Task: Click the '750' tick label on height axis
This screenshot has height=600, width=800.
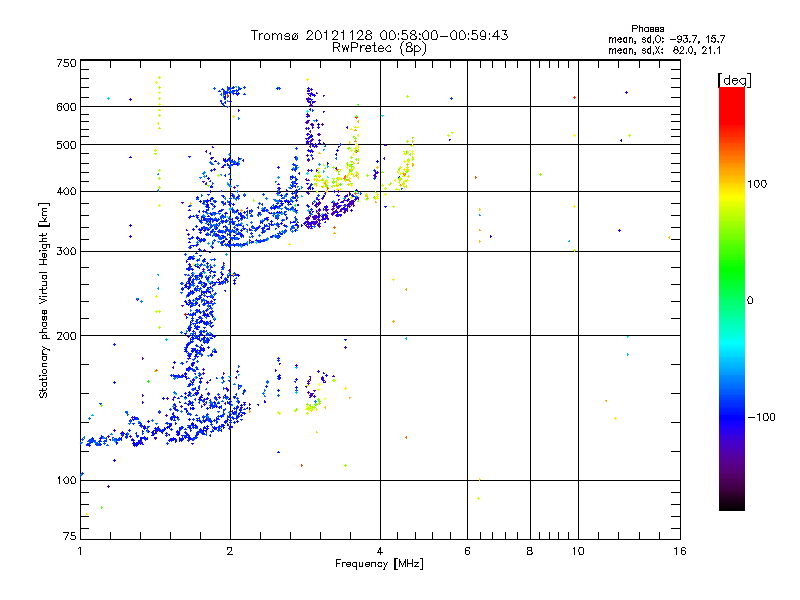Action: (66, 63)
